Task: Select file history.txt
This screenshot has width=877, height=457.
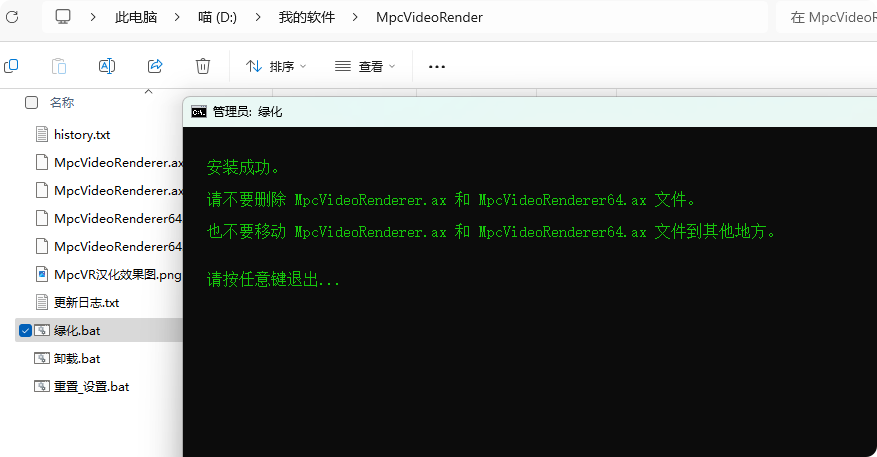Action: tap(82, 134)
